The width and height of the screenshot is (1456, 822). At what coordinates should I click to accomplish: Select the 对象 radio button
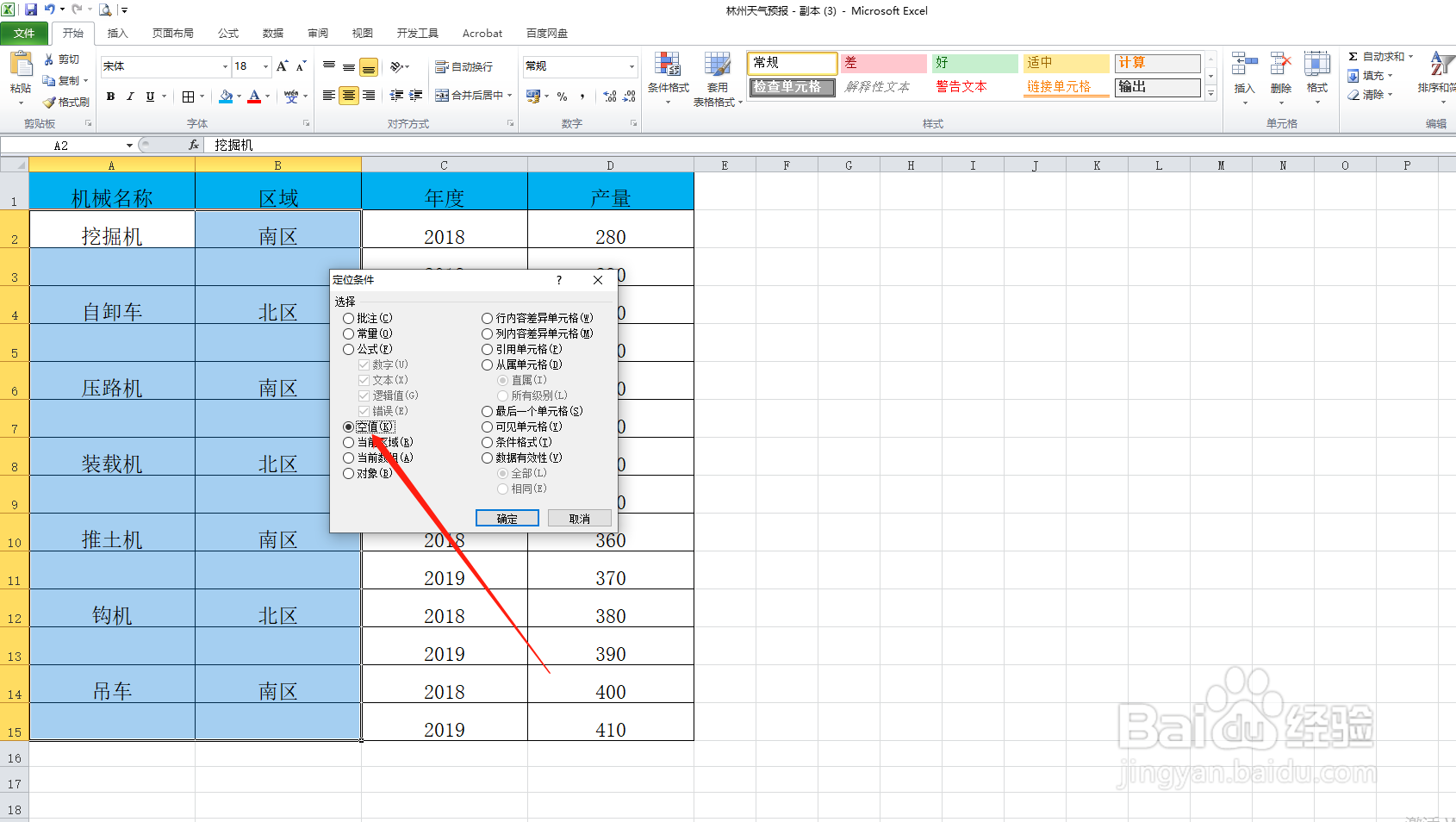tap(348, 473)
